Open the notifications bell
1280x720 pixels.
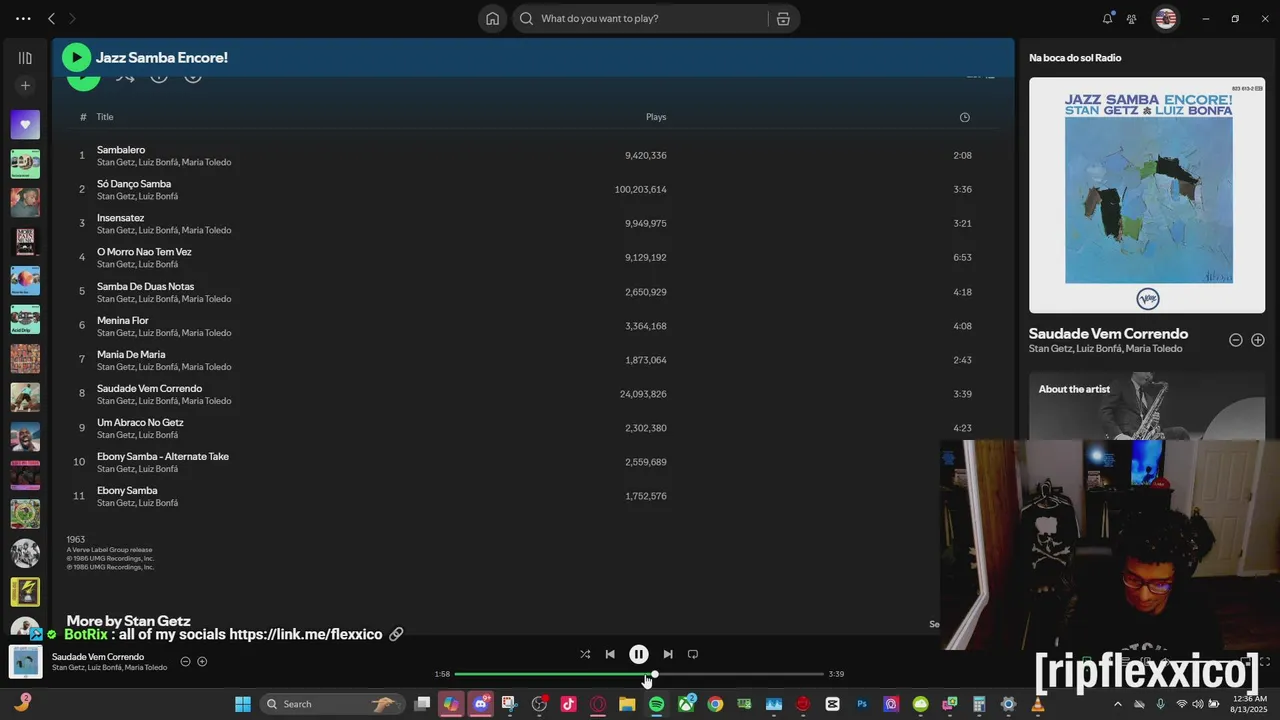(1107, 18)
